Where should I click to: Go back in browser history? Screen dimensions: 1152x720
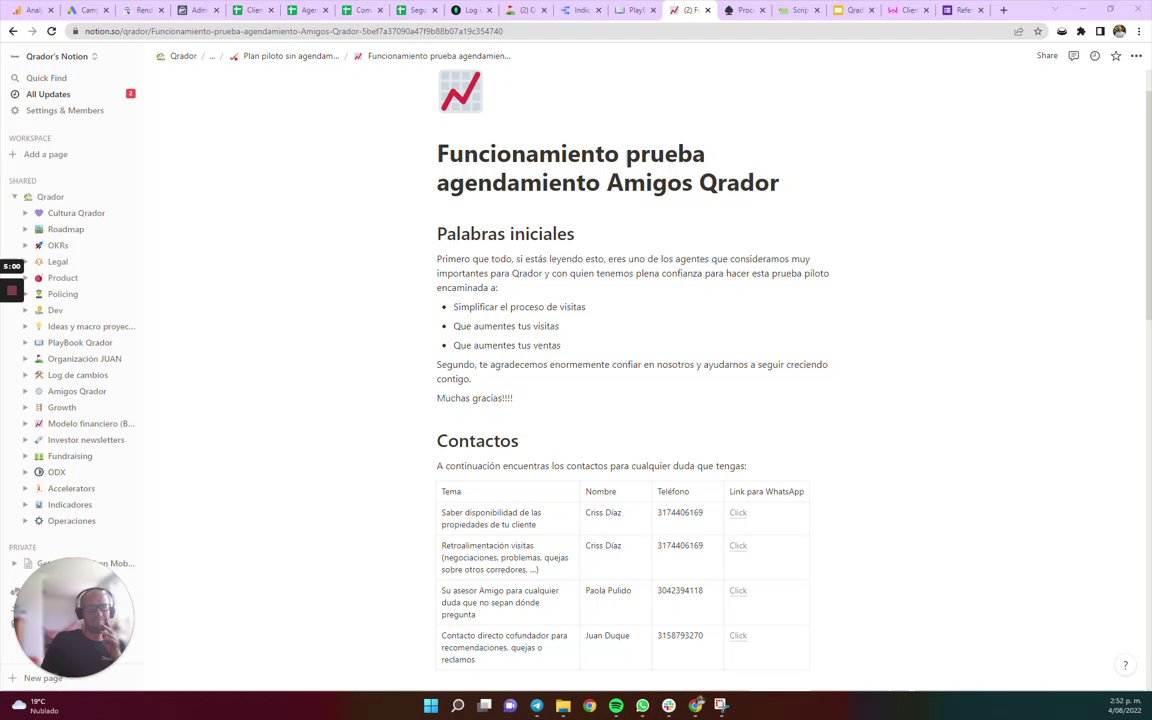pyautogui.click(x=13, y=32)
